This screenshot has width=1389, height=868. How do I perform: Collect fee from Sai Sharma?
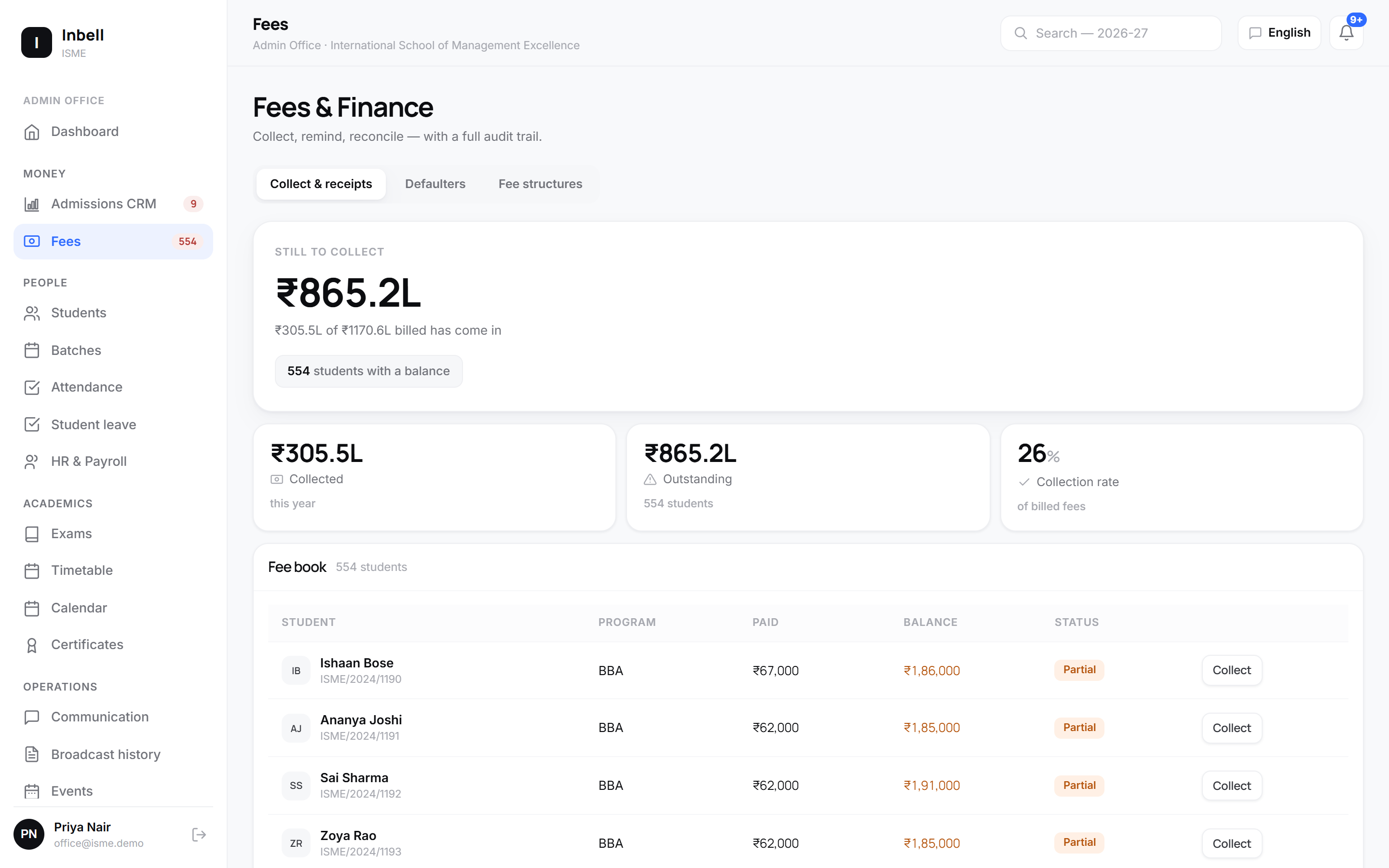(1232, 786)
